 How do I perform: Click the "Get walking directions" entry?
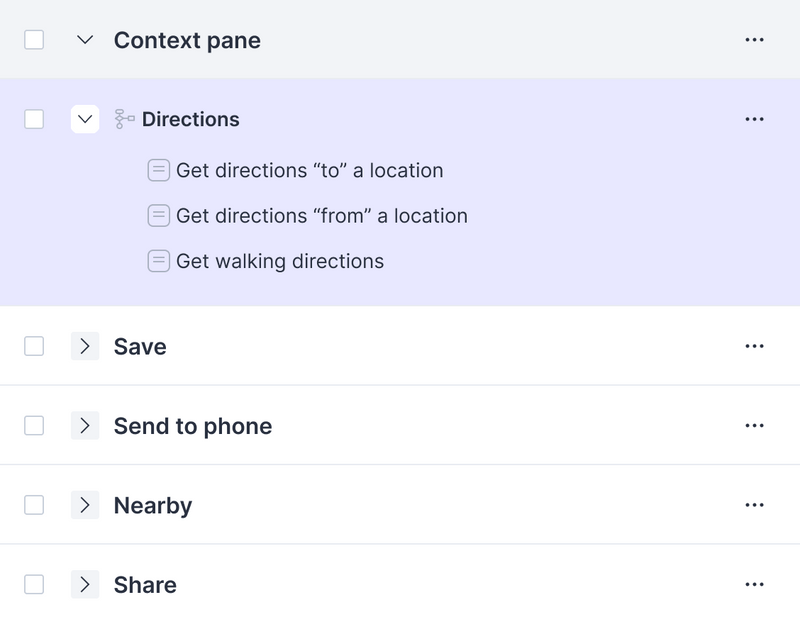[x=279, y=261]
